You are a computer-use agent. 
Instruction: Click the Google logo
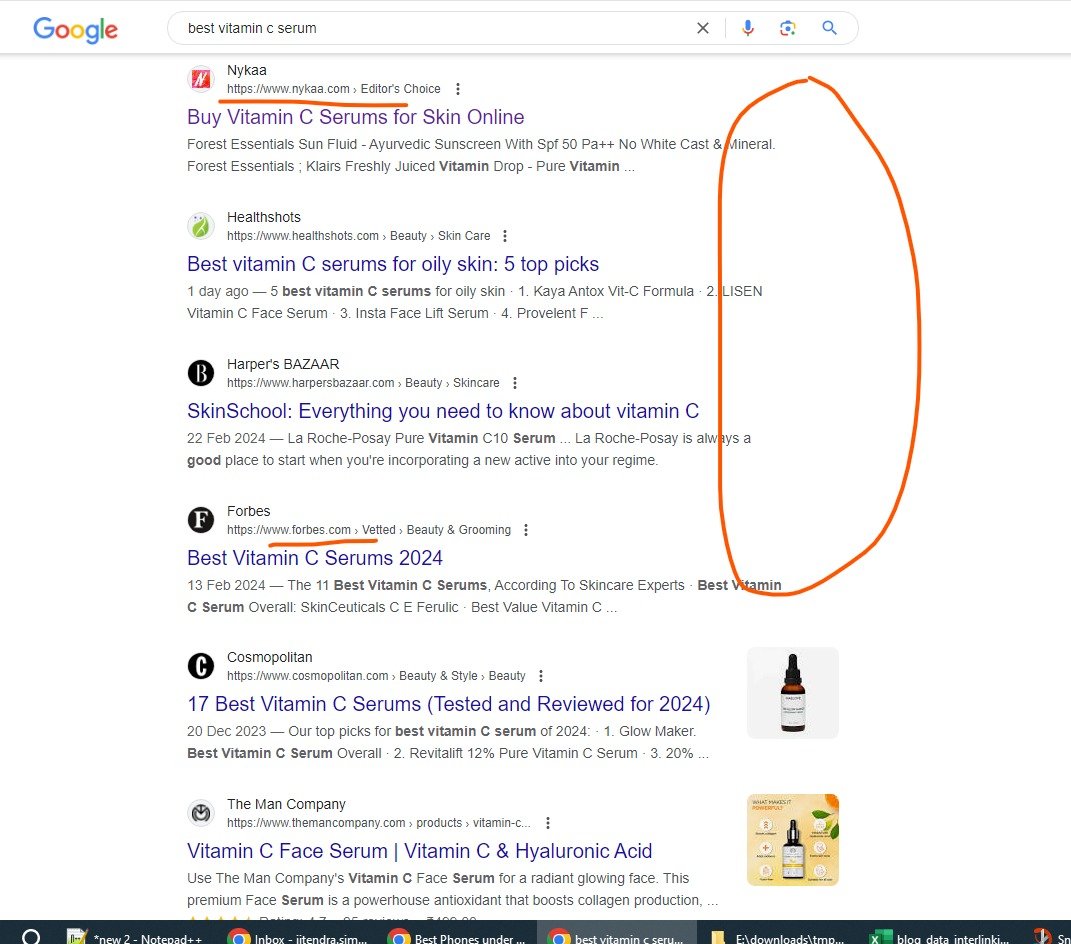pos(75,29)
